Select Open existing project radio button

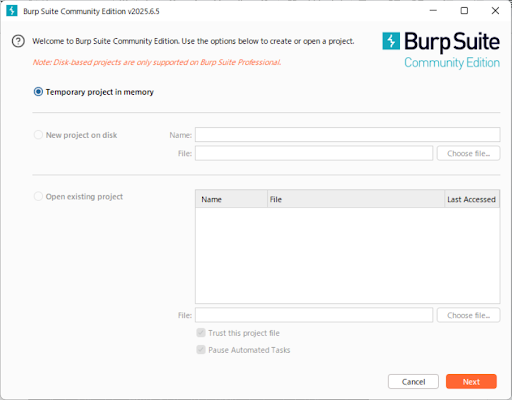tap(38, 196)
